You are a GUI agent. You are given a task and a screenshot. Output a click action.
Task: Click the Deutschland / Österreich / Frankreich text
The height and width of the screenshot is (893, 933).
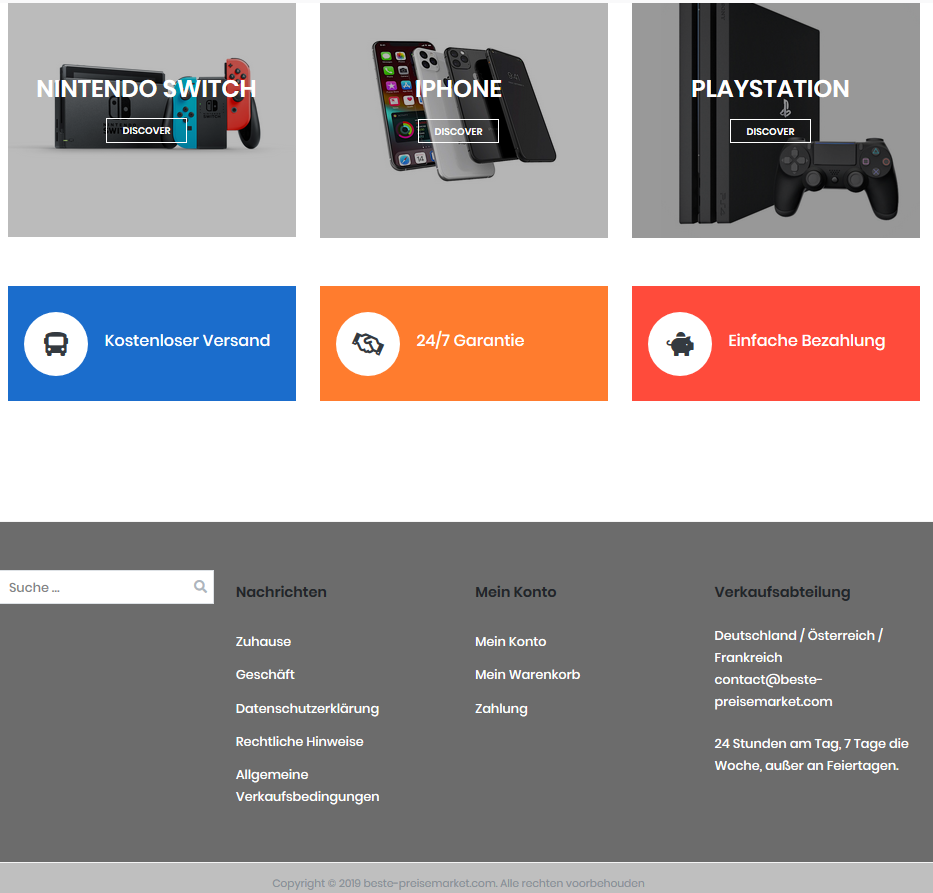[799, 646]
